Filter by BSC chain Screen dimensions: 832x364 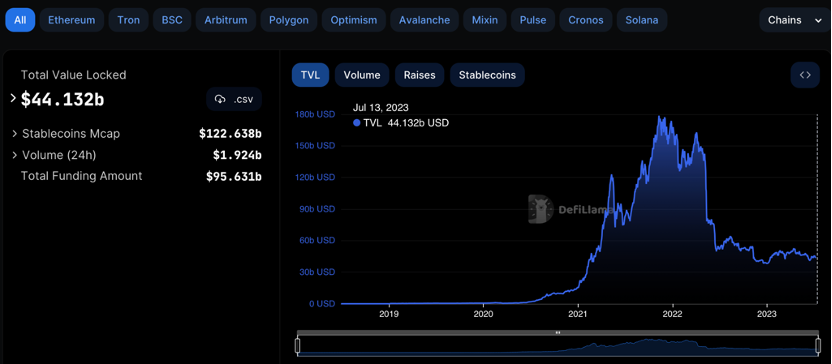[172, 20]
